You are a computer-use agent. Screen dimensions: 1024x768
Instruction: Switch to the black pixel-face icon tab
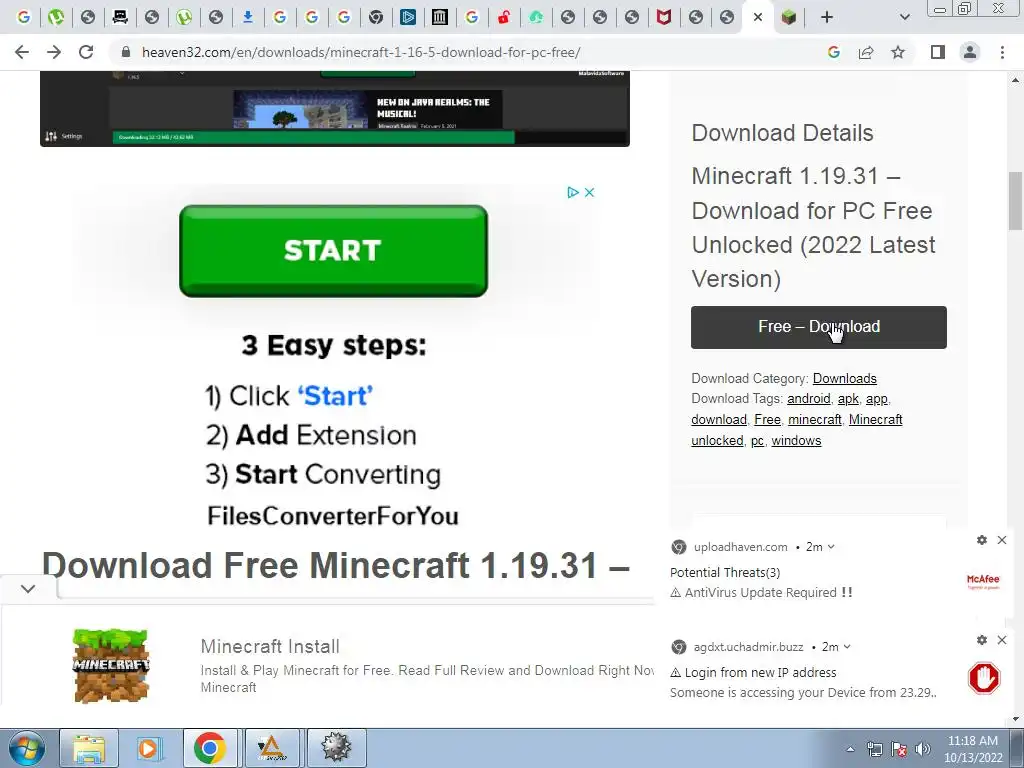pos(120,17)
